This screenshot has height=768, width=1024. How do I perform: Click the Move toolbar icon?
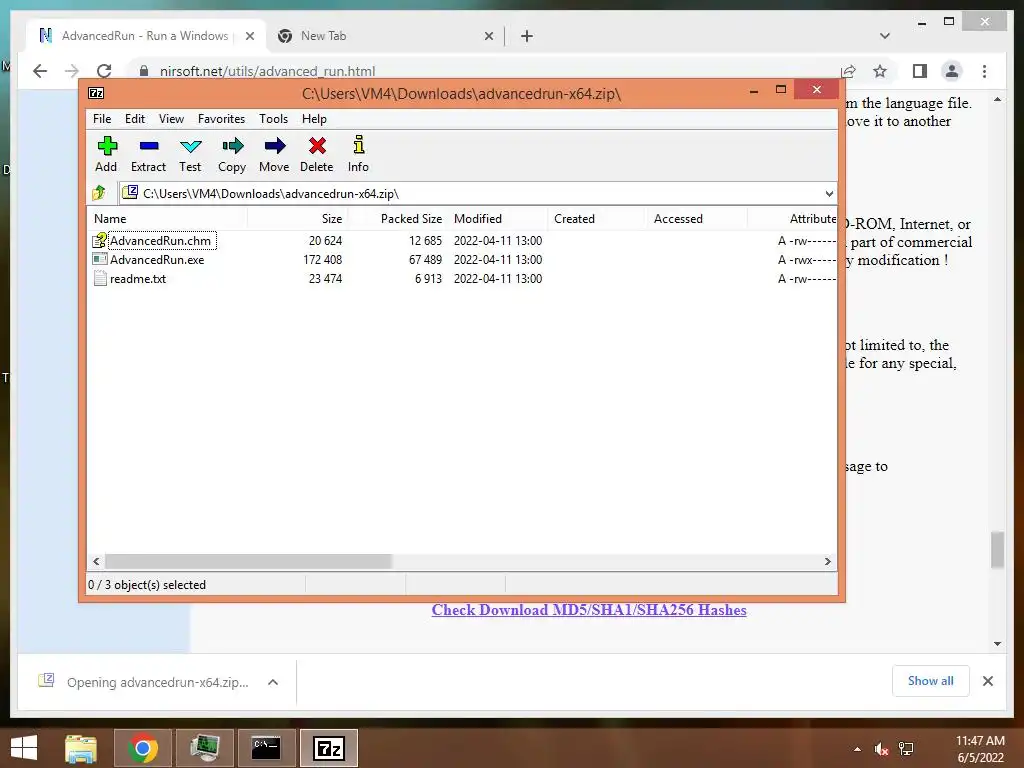click(274, 146)
